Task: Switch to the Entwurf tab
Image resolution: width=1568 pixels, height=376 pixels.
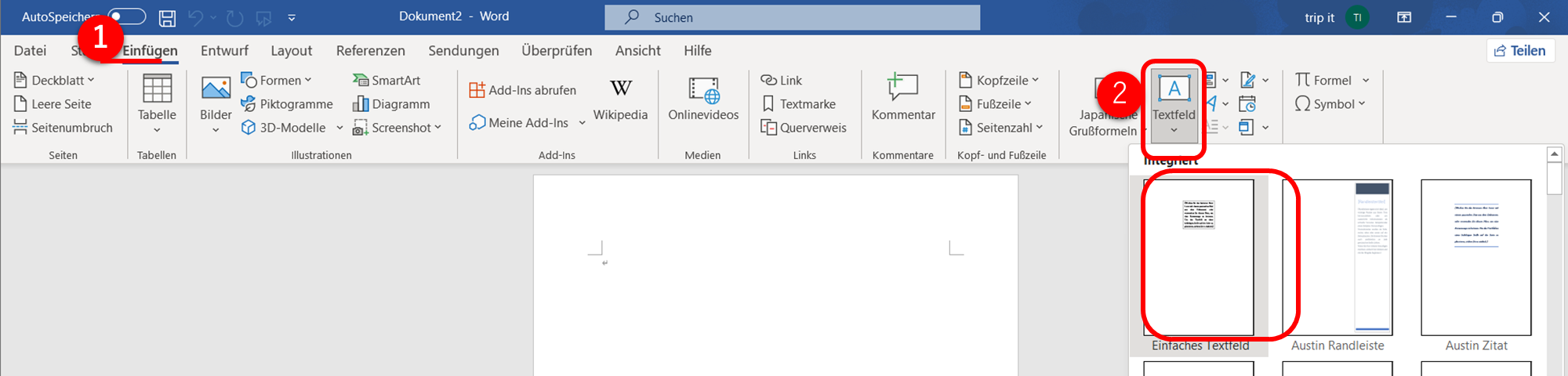Action: coord(224,51)
